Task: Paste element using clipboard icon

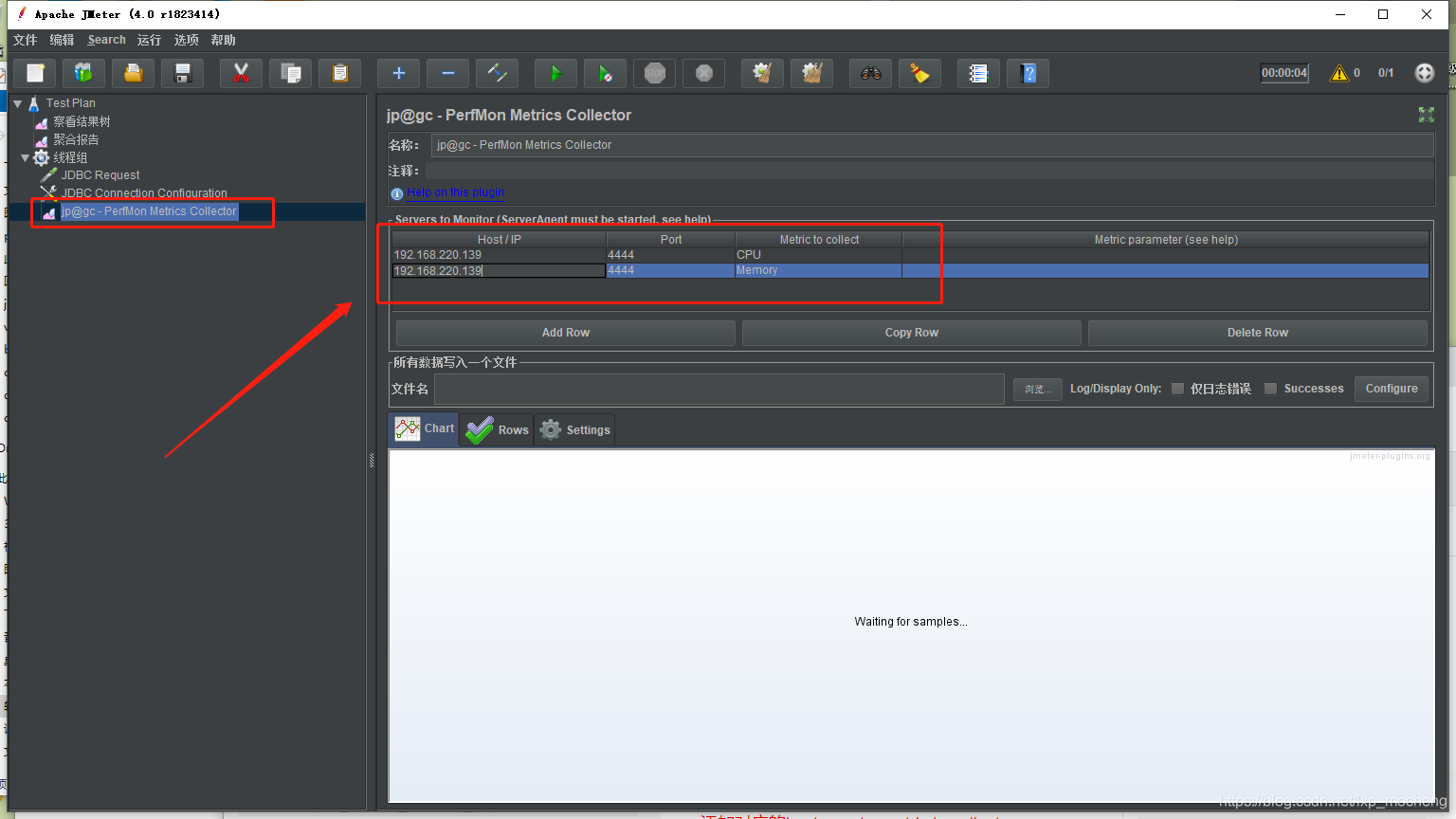Action: click(x=339, y=73)
